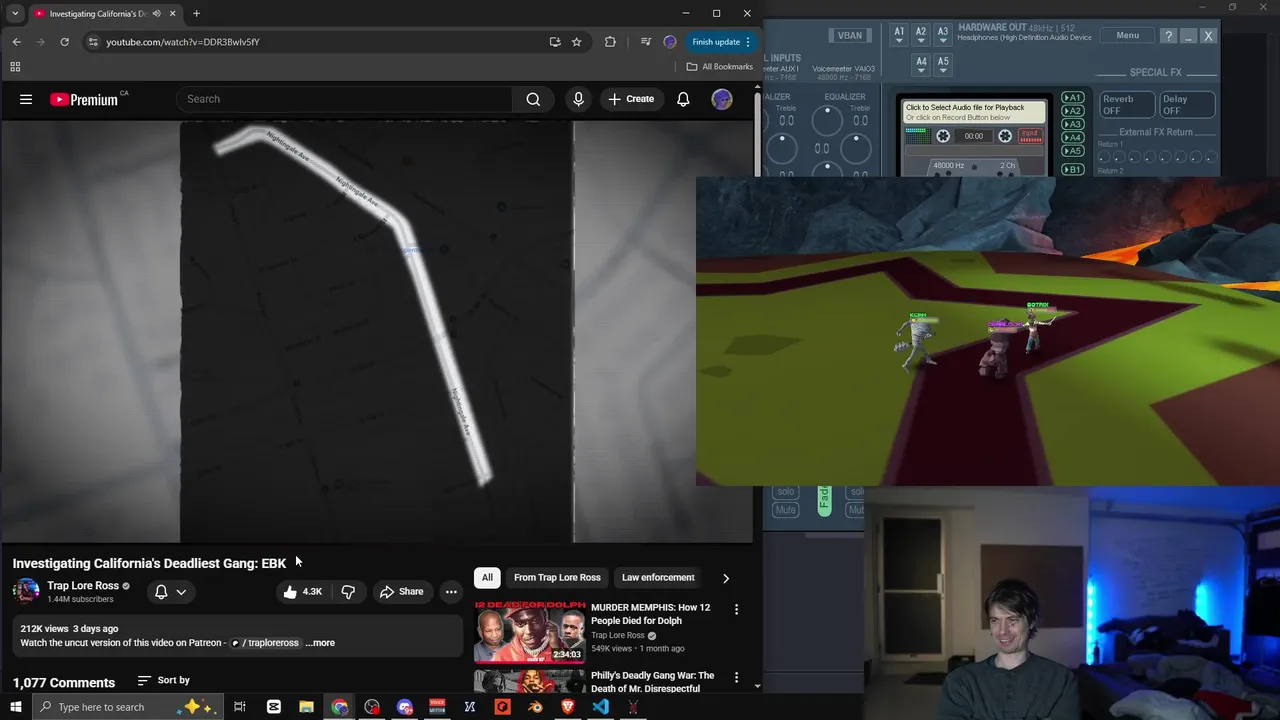Open options for MURDER MEMPHIS video
This screenshot has height=720, width=1280.
pos(736,609)
